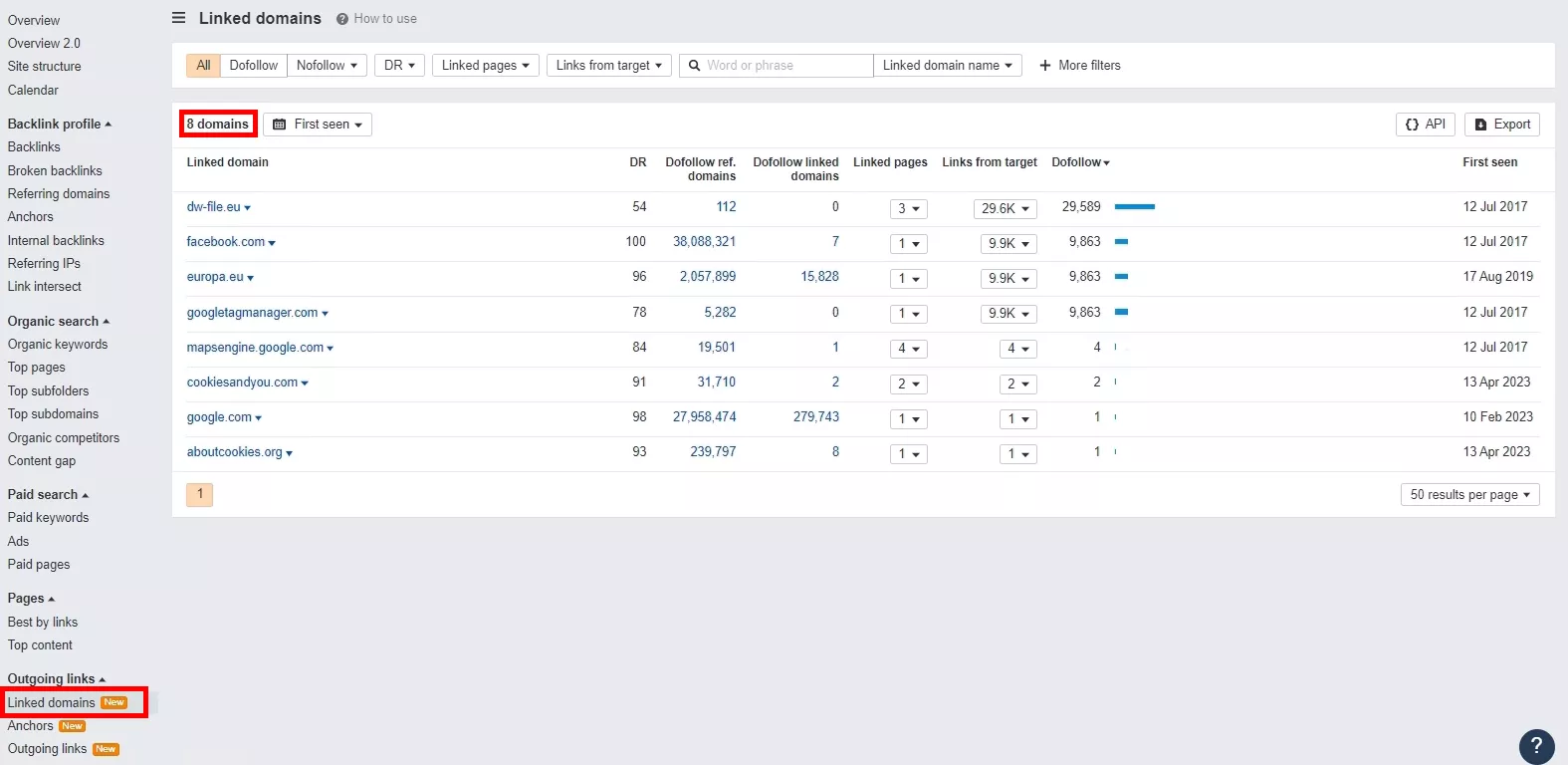This screenshot has height=765, width=1568.
Task: Open the How to use help link
Action: point(377,19)
